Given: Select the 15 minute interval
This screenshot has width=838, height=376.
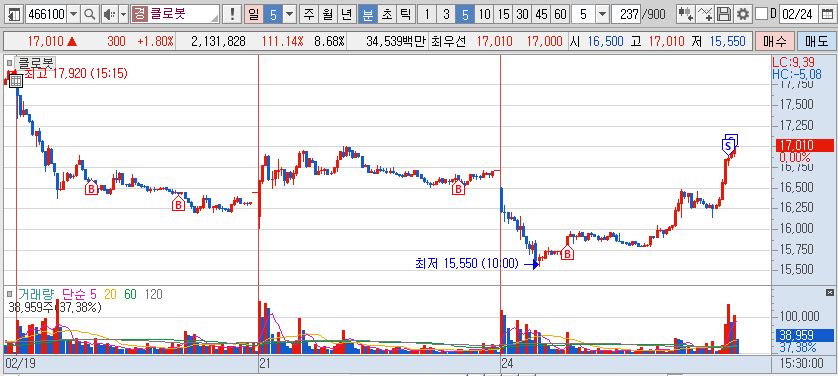Looking at the screenshot, I should click(x=503, y=14).
